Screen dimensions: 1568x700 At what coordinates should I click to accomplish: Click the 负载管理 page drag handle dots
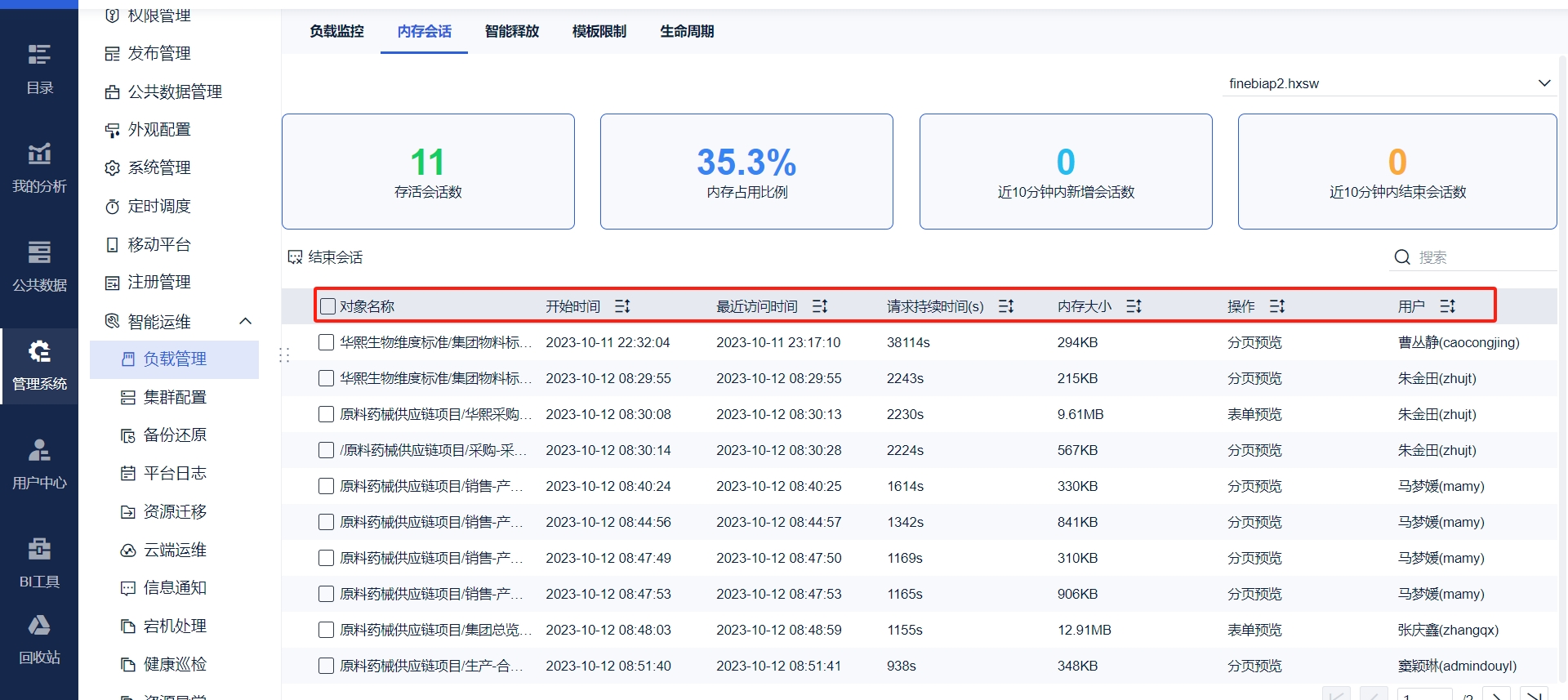pos(284,355)
